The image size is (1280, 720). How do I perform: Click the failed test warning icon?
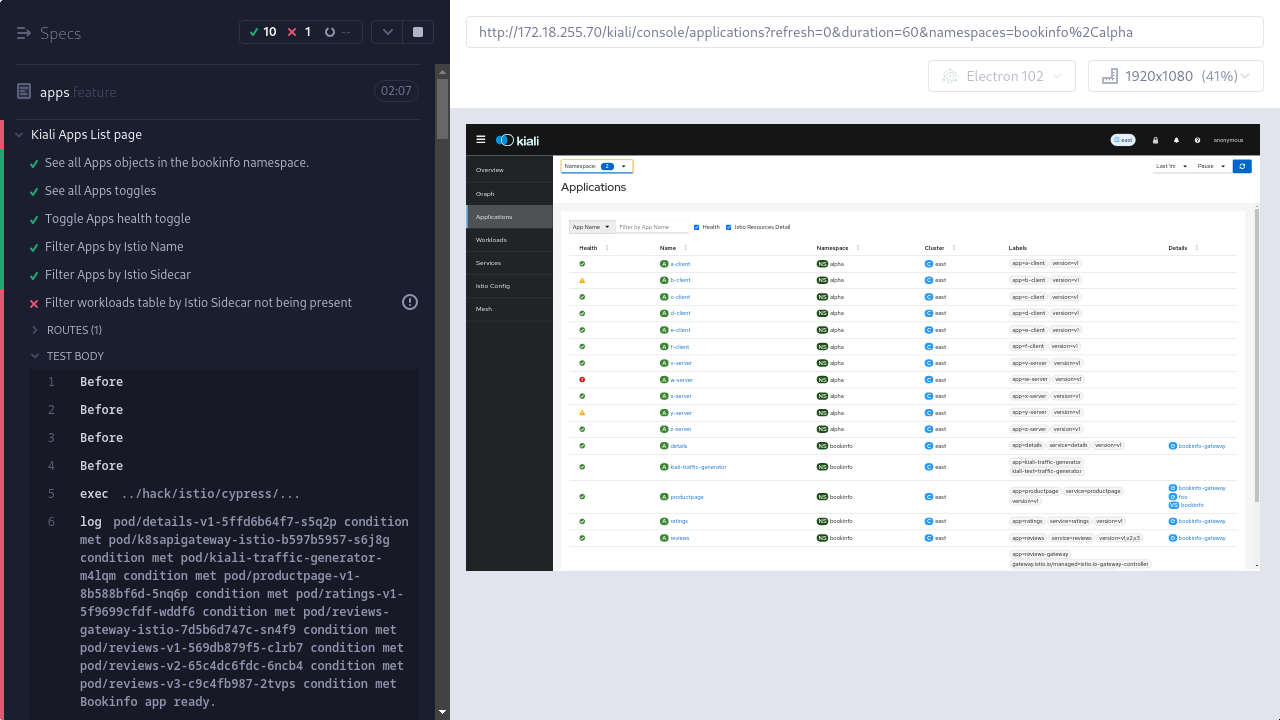click(x=410, y=302)
